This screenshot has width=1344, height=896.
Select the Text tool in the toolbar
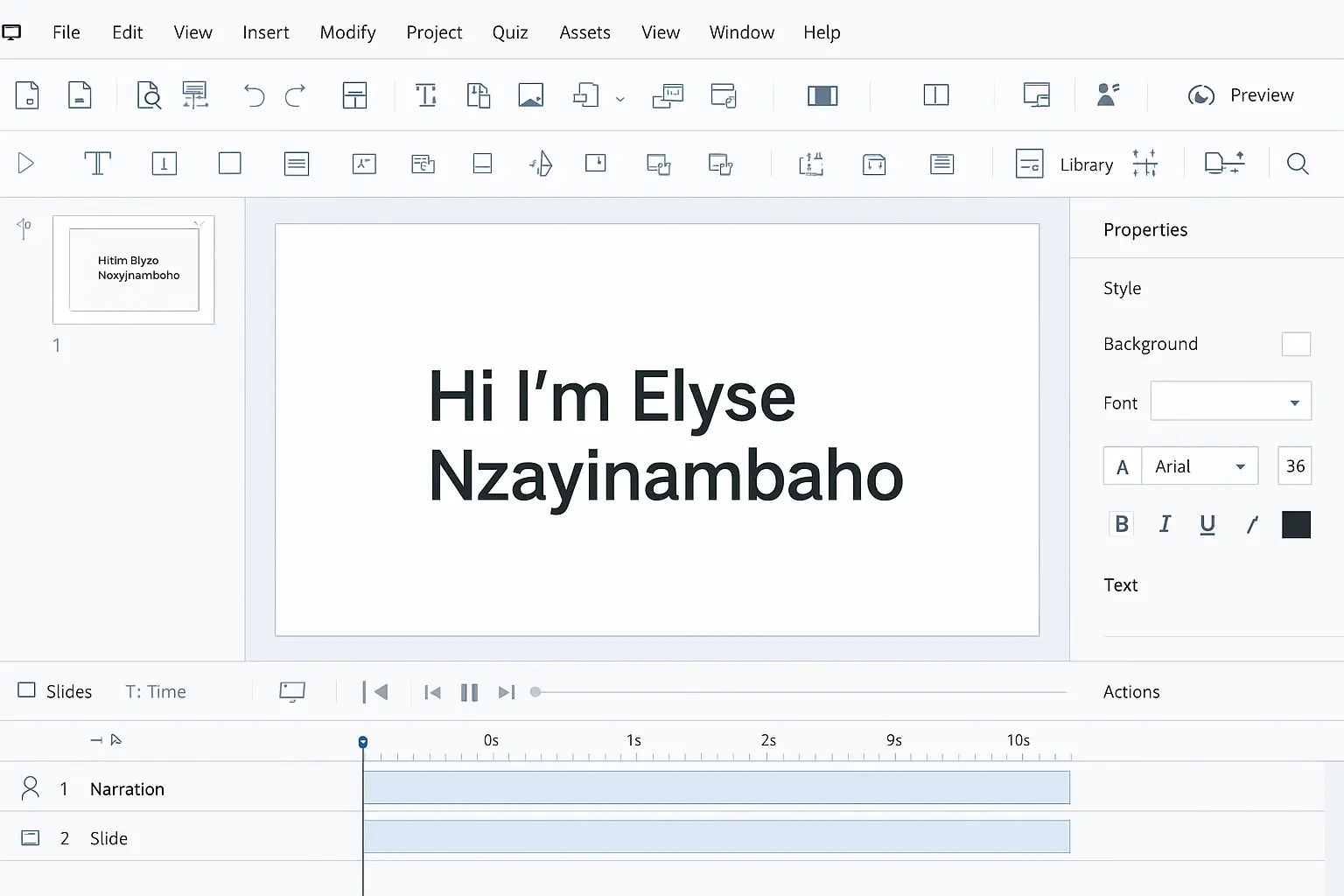point(97,163)
